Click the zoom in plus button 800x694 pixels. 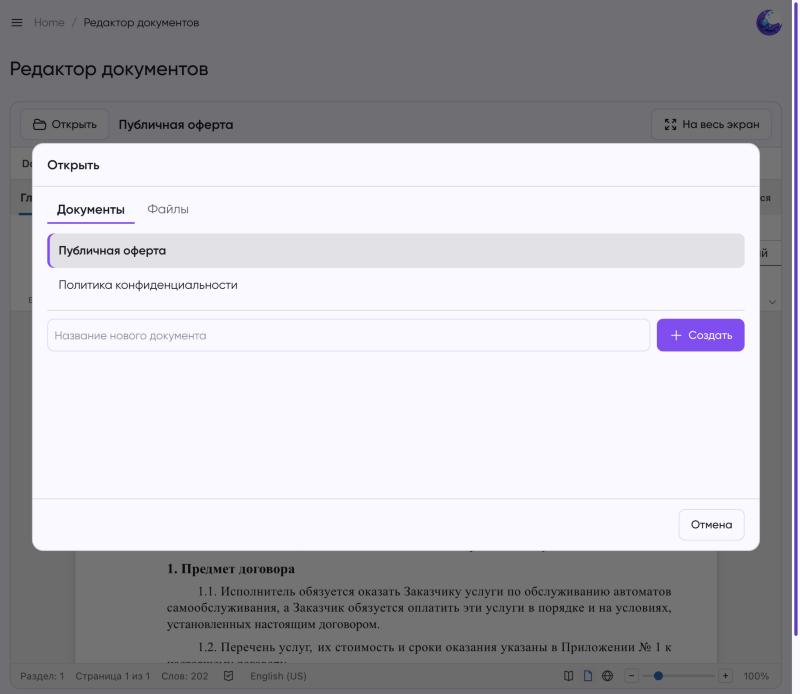point(725,676)
